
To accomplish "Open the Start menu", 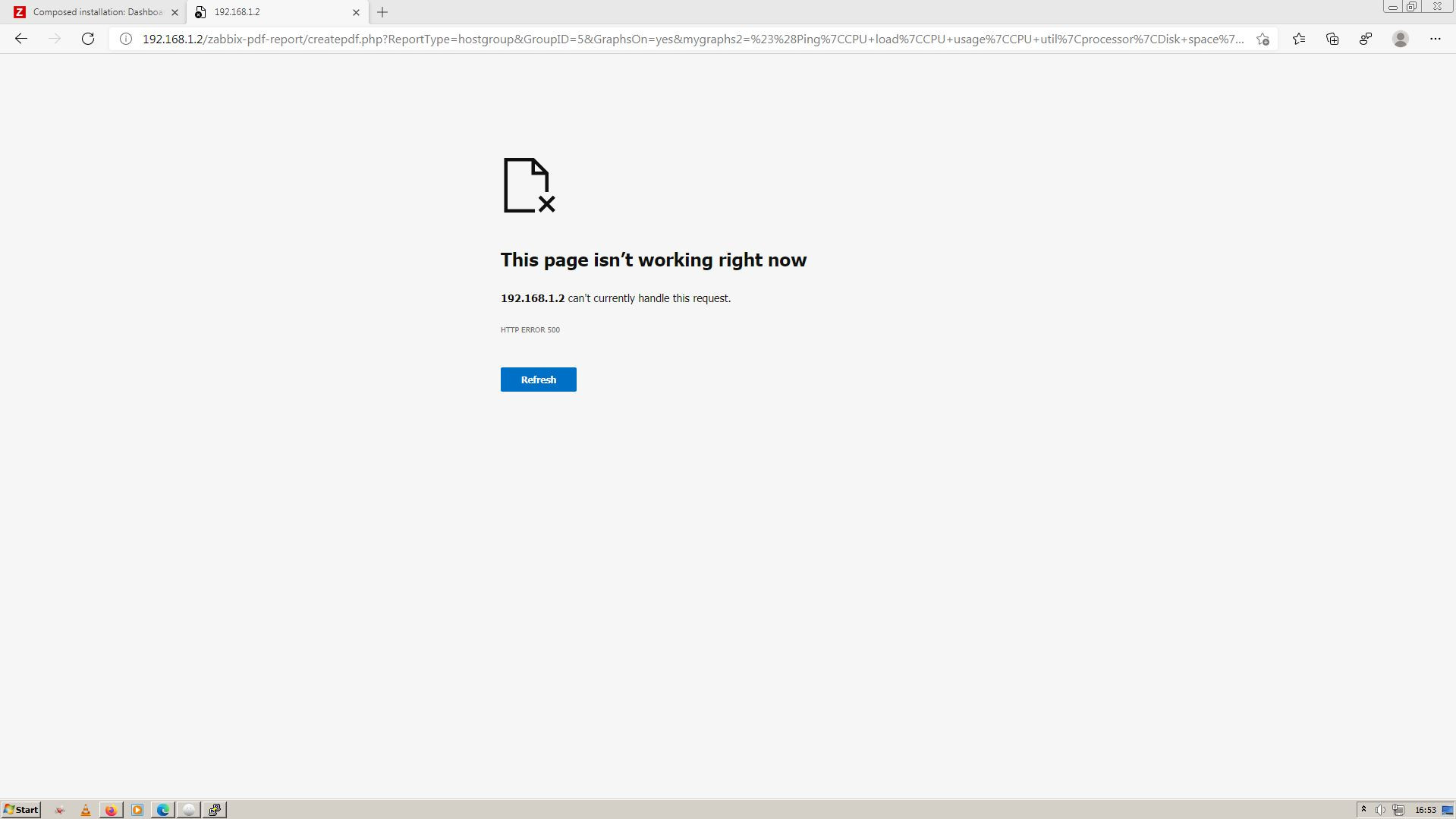I will 21,810.
